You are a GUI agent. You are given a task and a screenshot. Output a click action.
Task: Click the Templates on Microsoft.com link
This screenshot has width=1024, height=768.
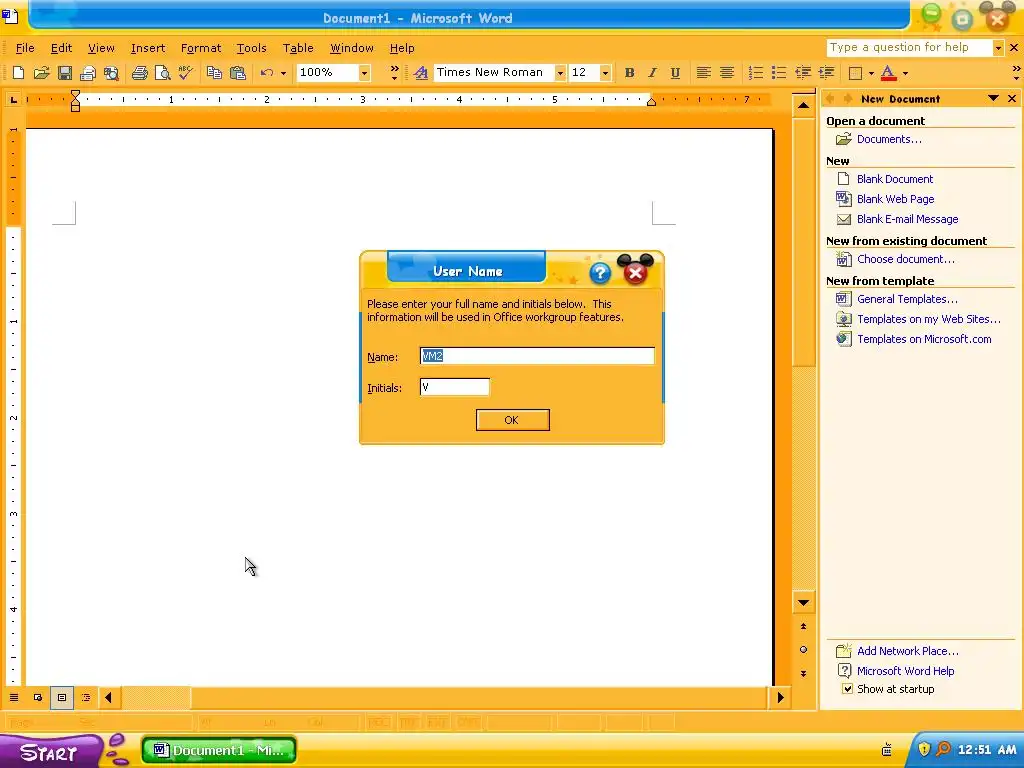click(x=924, y=339)
